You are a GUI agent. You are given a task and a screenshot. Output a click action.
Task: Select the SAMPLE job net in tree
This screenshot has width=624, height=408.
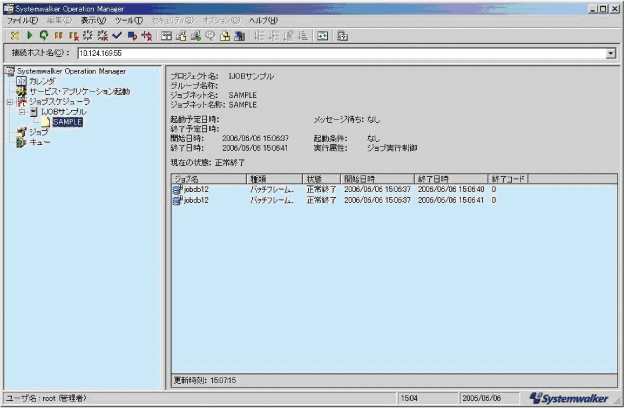[x=68, y=122]
